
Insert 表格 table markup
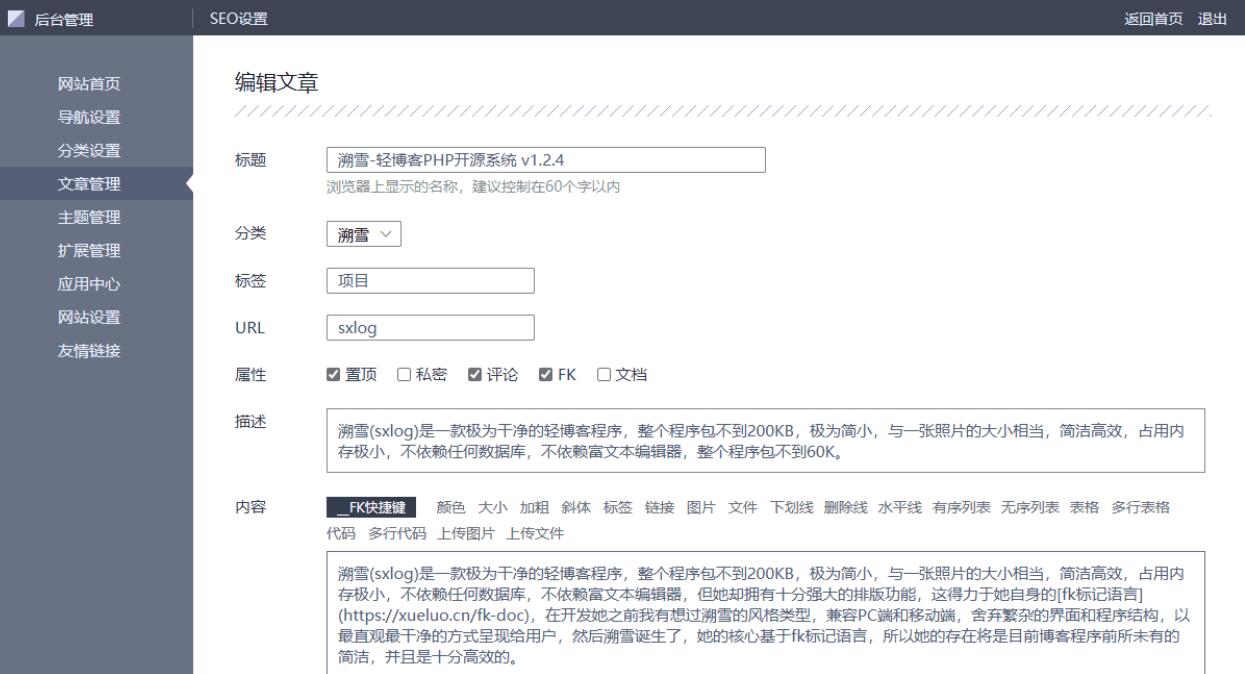pyautogui.click(x=1084, y=507)
